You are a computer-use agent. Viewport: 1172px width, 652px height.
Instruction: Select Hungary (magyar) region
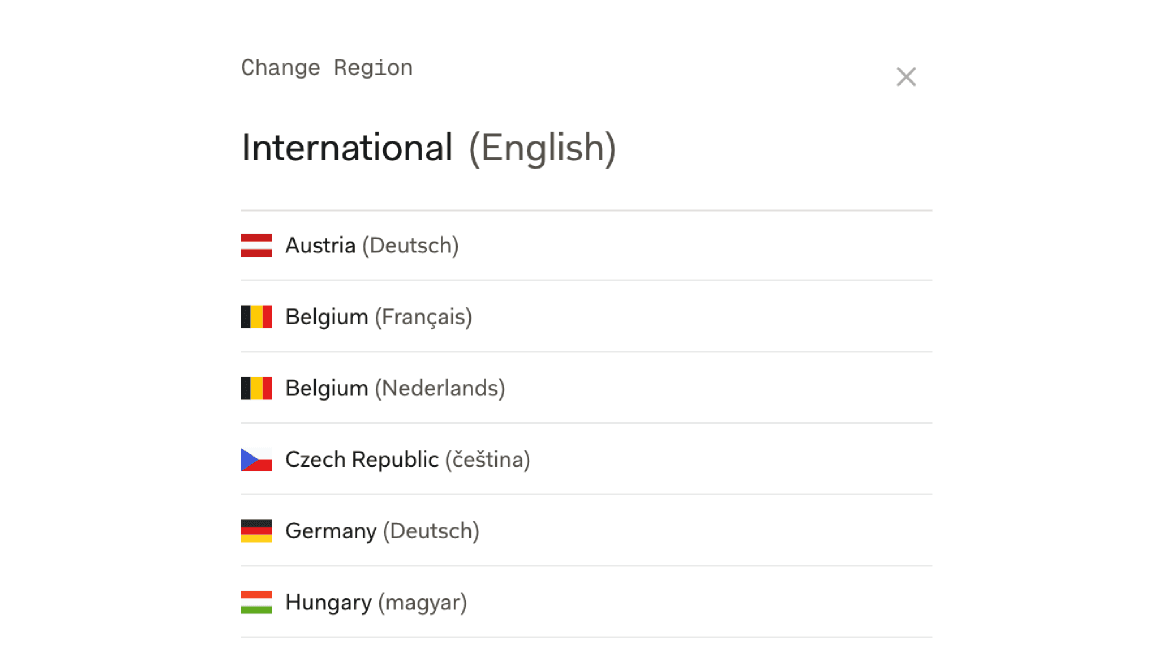(x=586, y=602)
